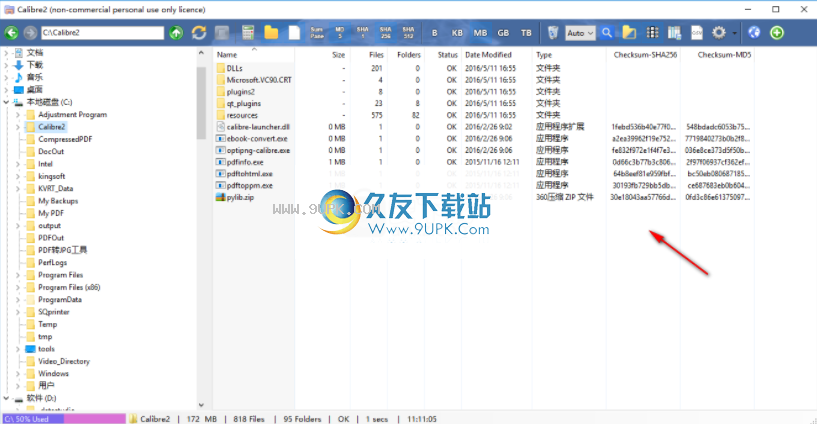Collapse the 软件 (D:) drive node

click(x=6, y=398)
